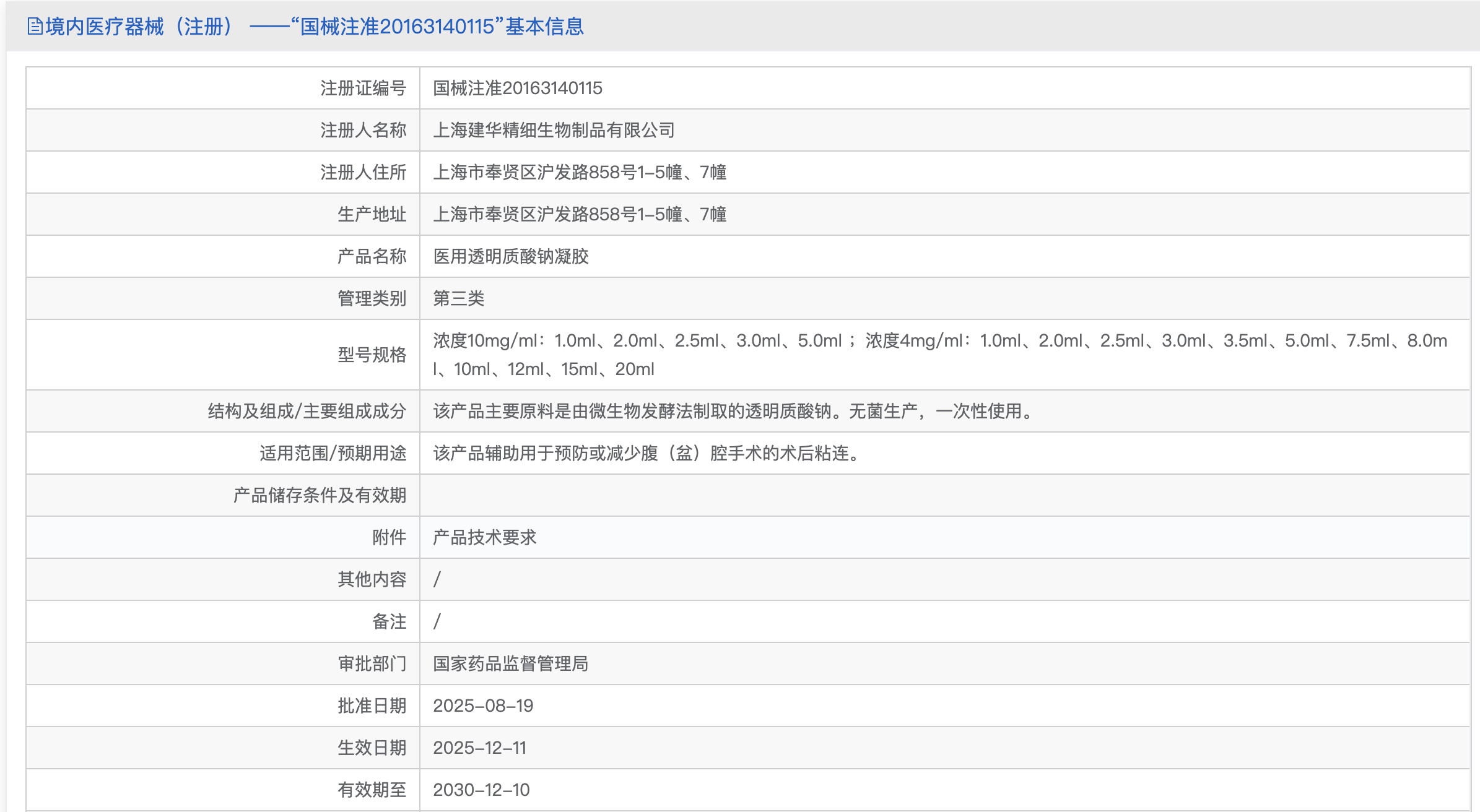Image resolution: width=1480 pixels, height=812 pixels.
Task: Click the 注册人住所 address value
Action: pos(579,172)
